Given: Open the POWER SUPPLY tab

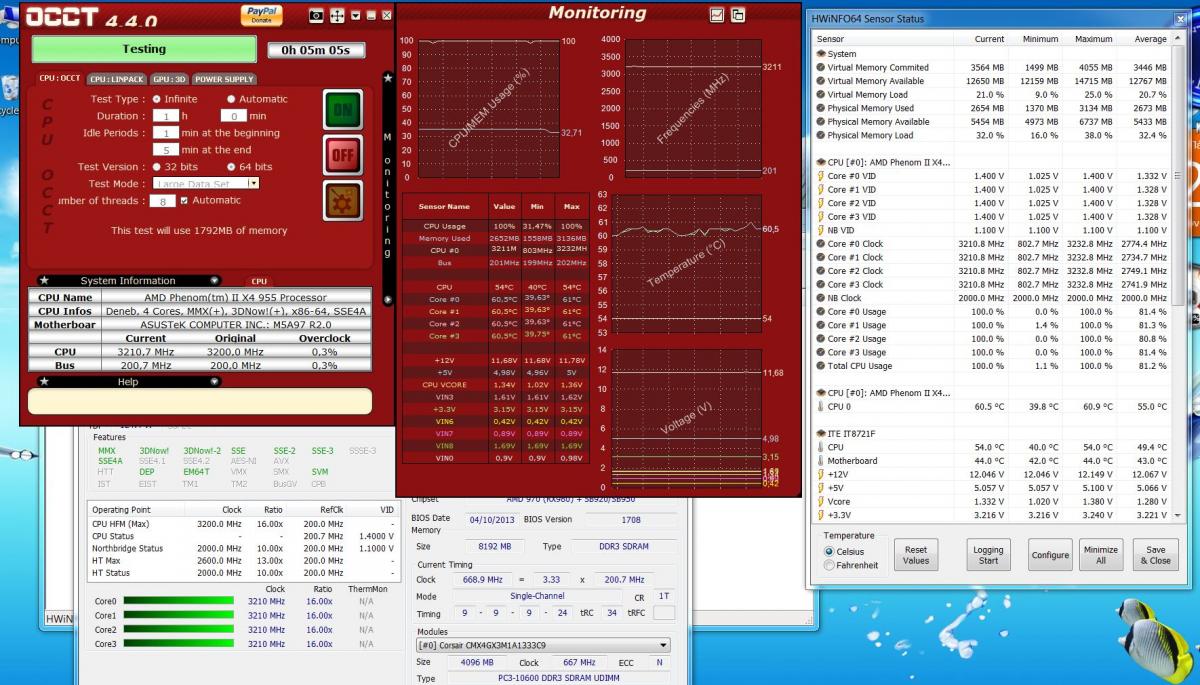Looking at the screenshot, I should click(224, 79).
